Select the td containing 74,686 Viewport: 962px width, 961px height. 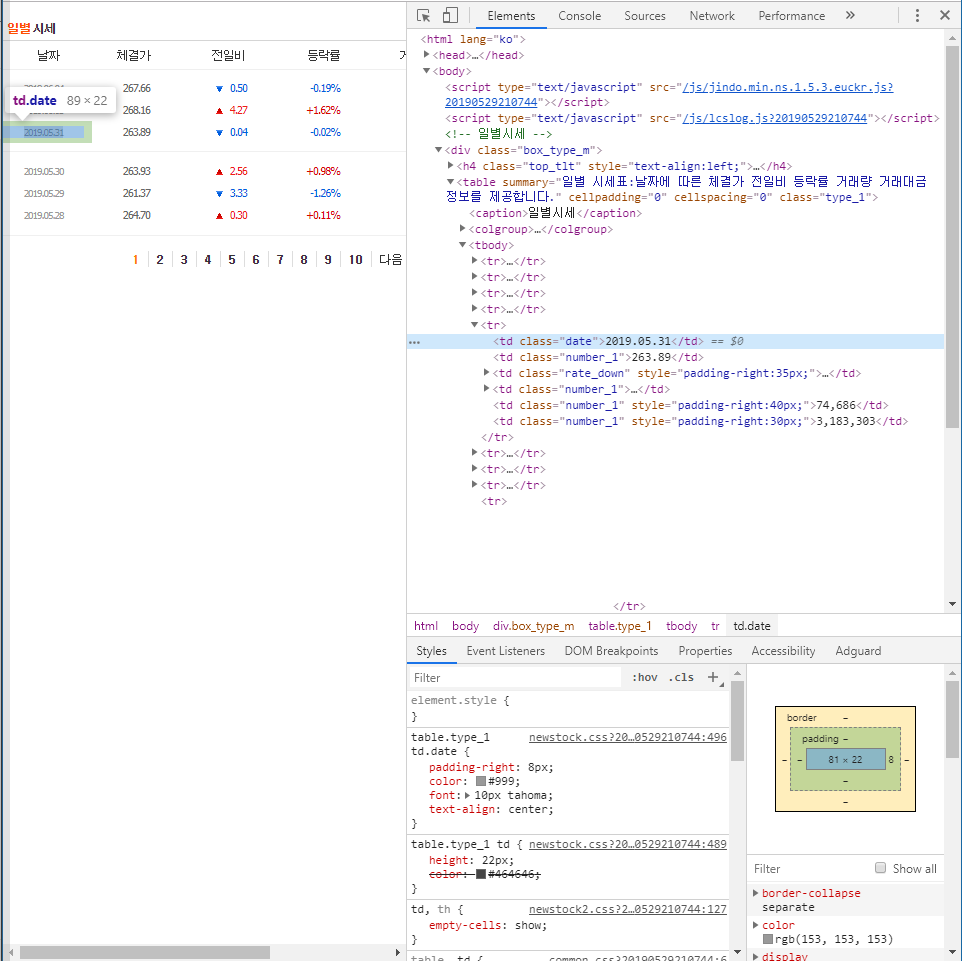(x=690, y=405)
